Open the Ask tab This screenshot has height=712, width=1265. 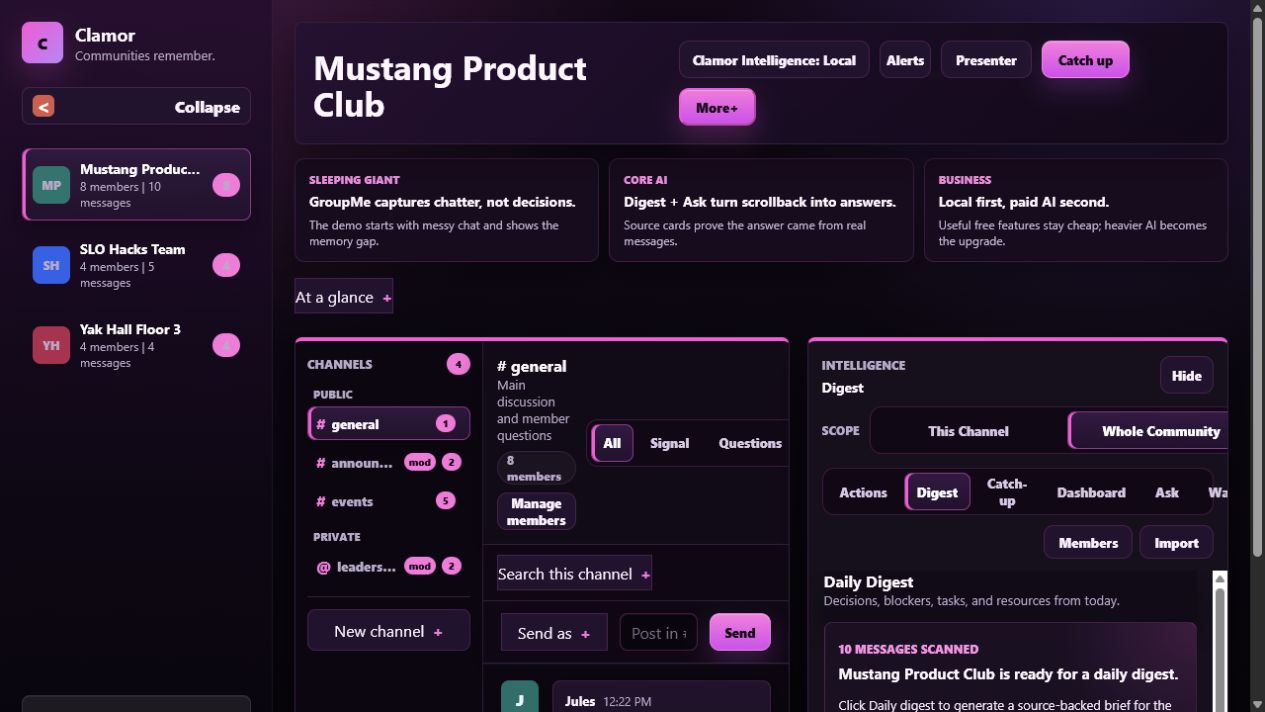click(1167, 492)
